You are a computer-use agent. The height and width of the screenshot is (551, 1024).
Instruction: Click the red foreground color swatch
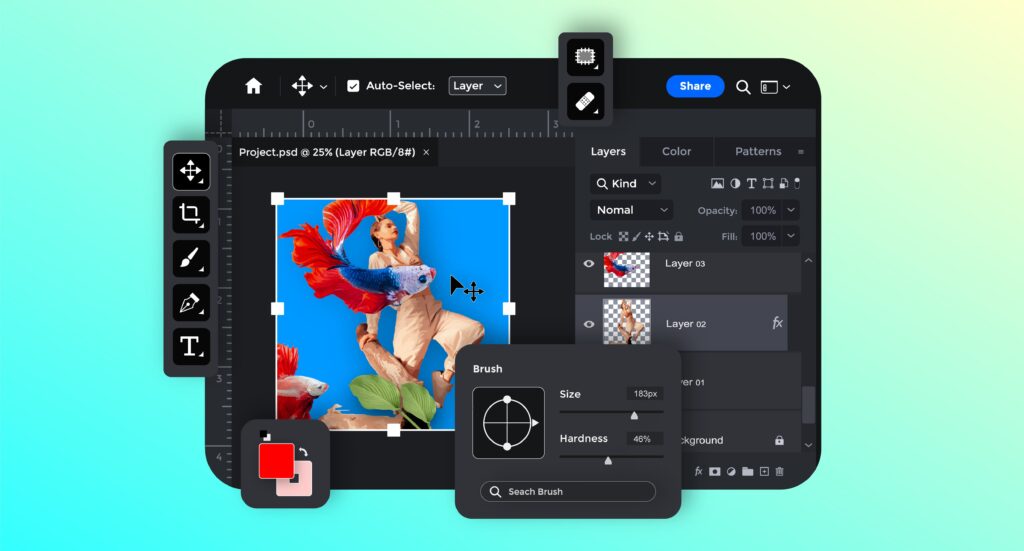point(275,461)
